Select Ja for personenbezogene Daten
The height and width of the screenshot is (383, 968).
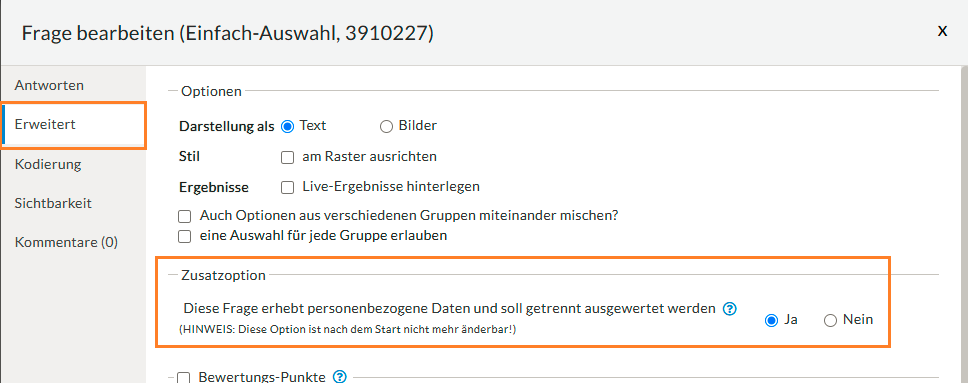(x=771, y=321)
